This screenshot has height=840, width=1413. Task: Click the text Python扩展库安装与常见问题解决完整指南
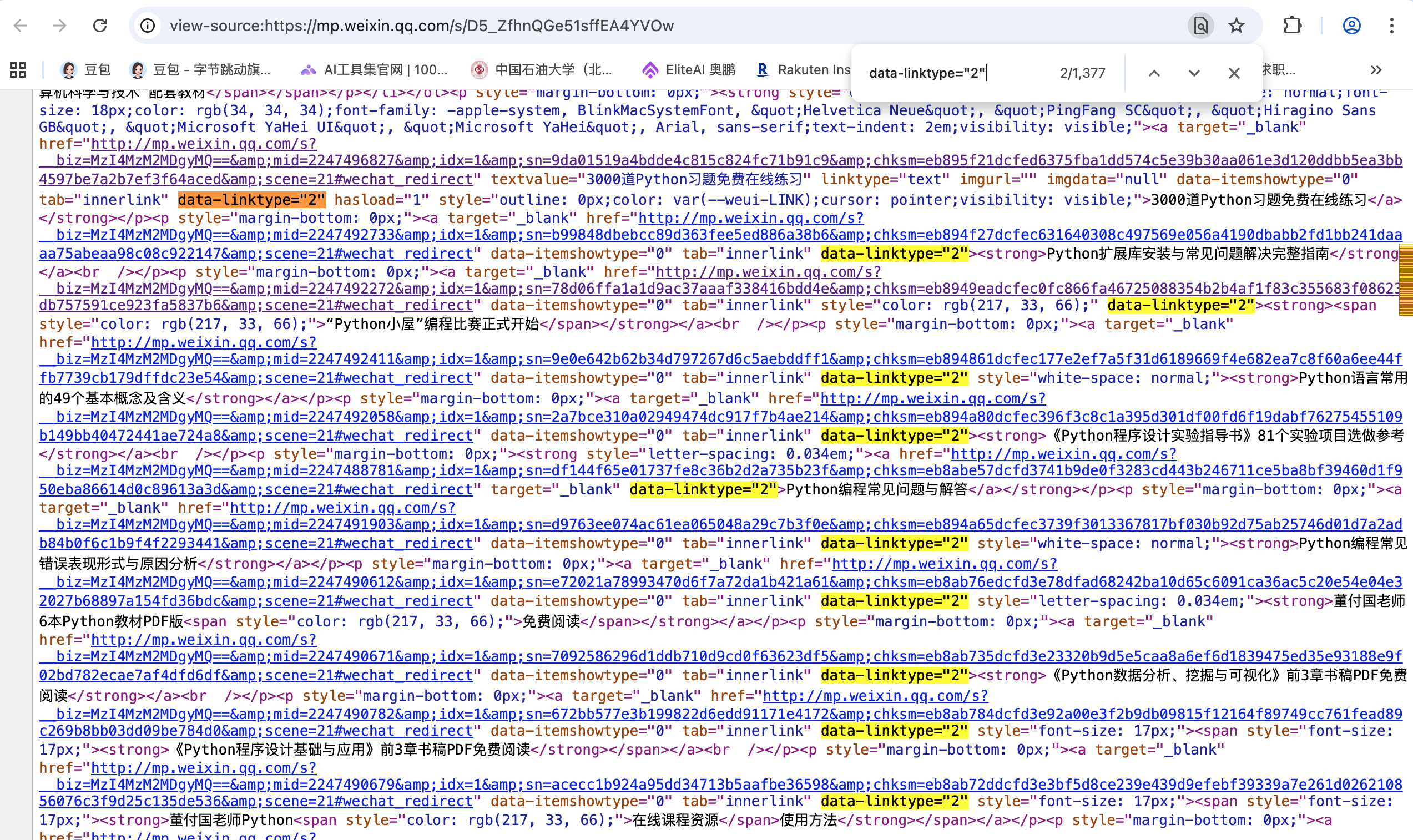point(1188,254)
